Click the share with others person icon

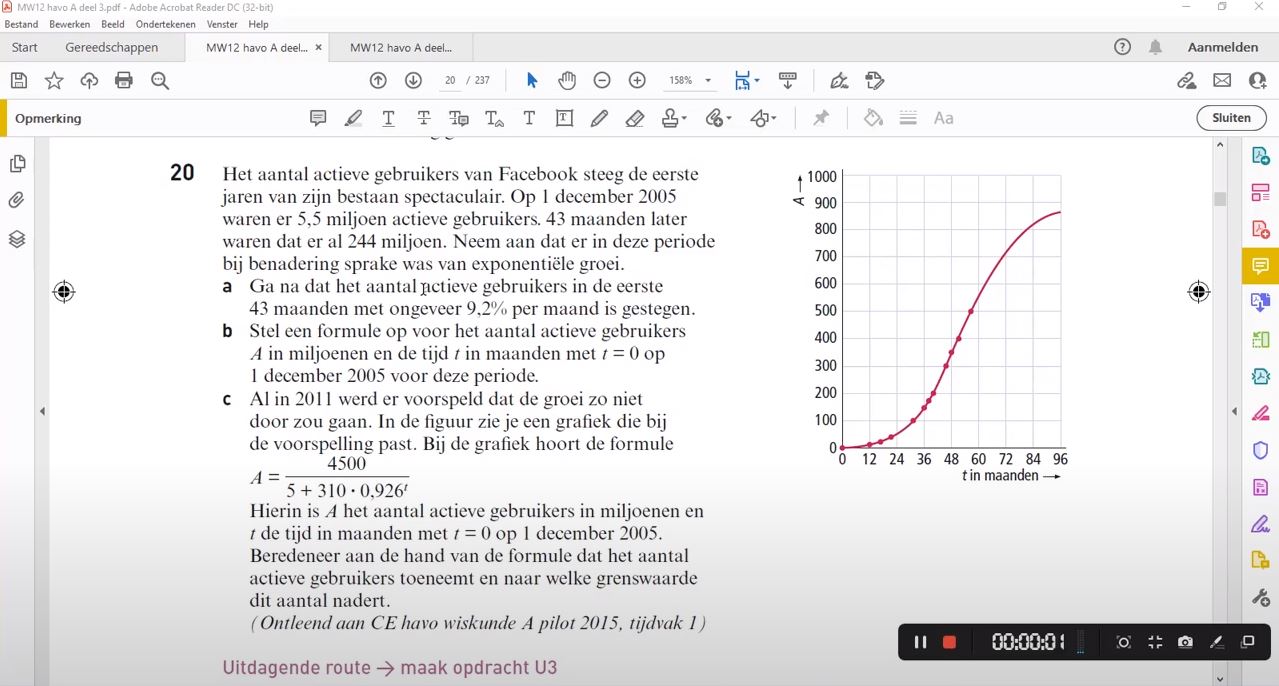pos(1257,81)
